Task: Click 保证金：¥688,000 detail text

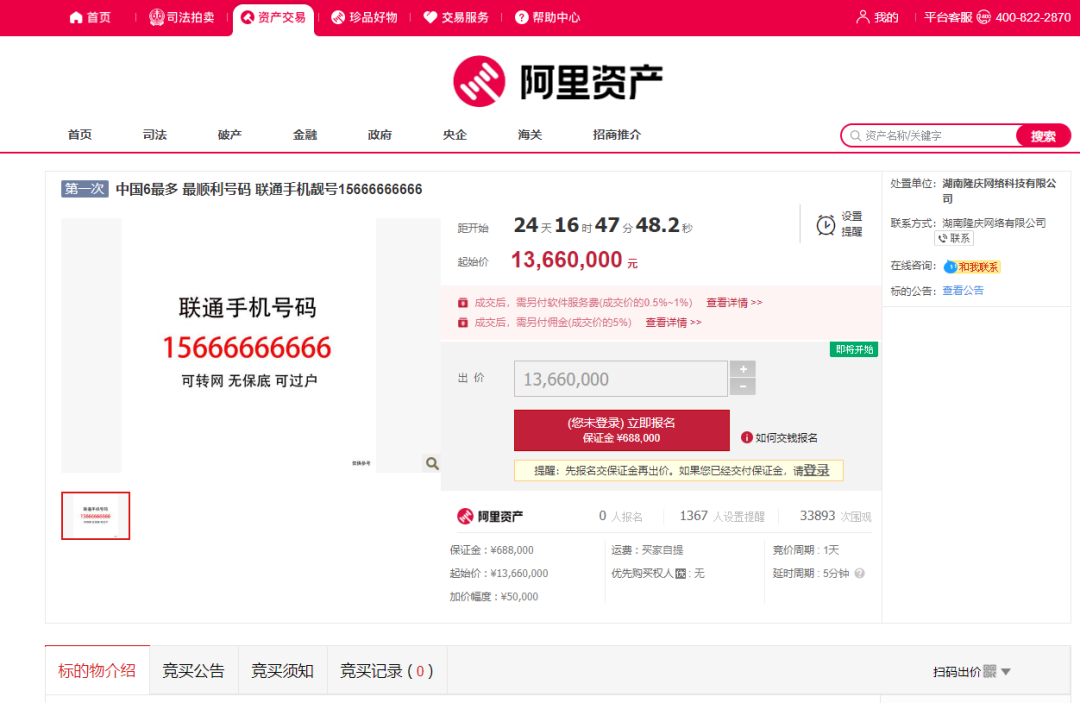Action: pos(492,550)
